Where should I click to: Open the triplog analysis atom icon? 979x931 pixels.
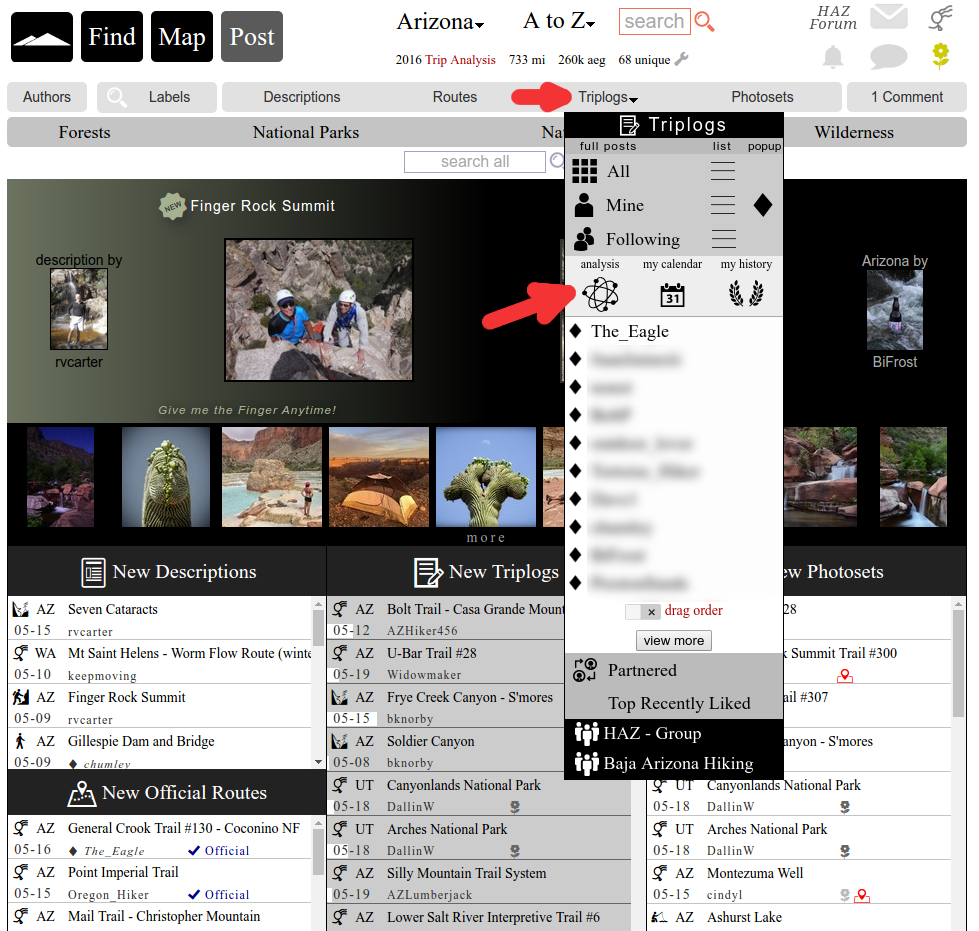(x=600, y=294)
